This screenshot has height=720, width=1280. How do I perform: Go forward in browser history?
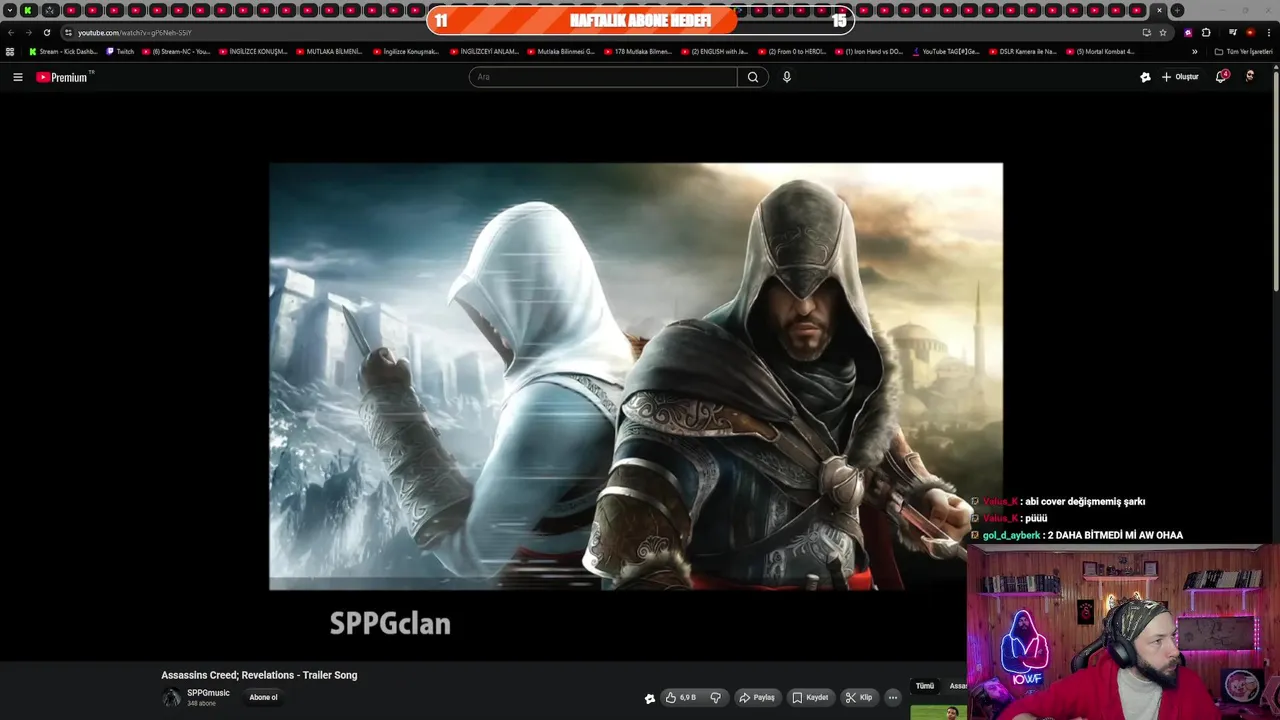click(28, 32)
